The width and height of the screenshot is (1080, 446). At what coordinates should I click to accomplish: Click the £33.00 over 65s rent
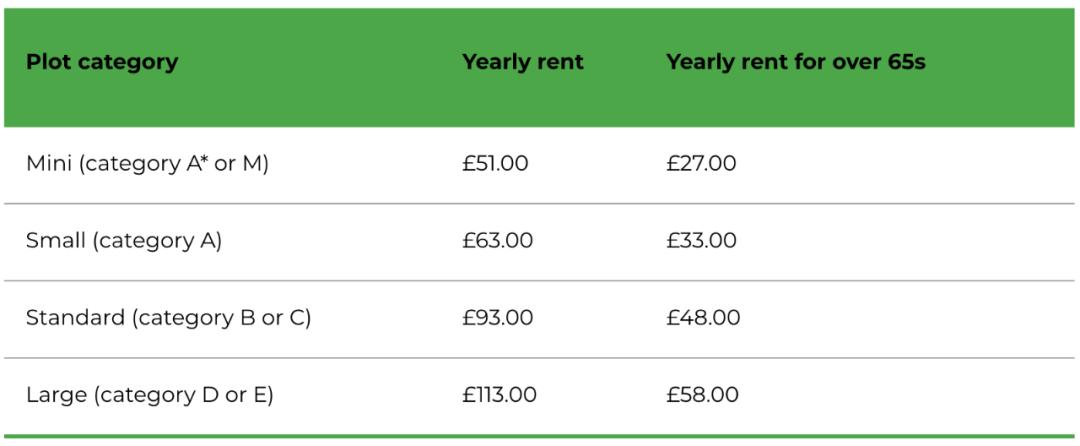point(701,241)
